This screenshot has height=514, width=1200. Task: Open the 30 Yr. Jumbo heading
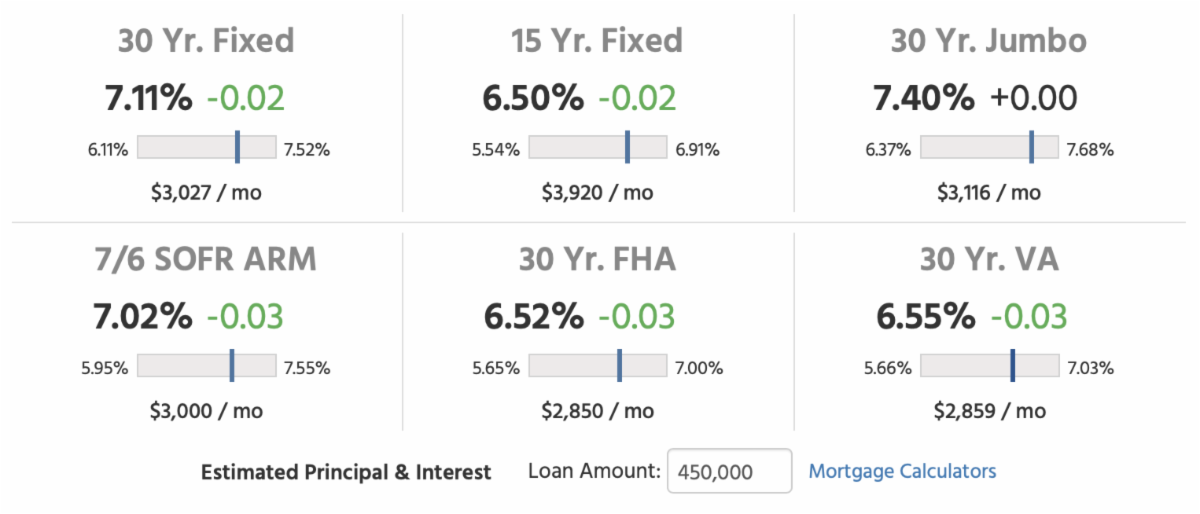click(989, 41)
